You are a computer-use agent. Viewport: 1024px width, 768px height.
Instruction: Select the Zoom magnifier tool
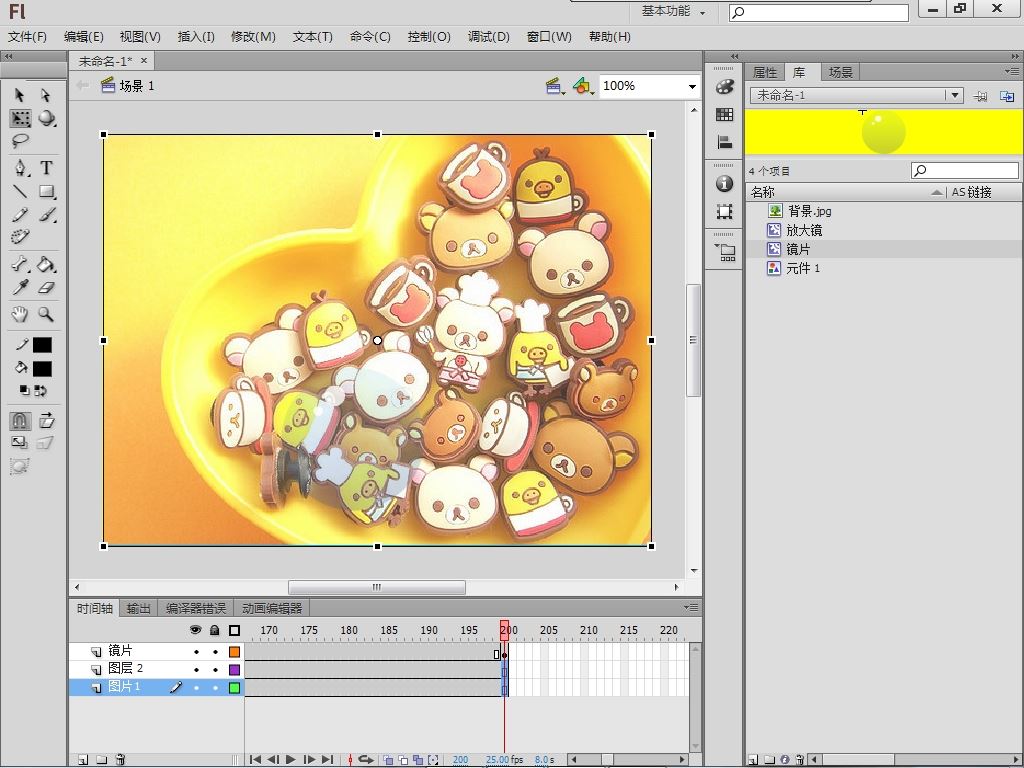(46, 314)
